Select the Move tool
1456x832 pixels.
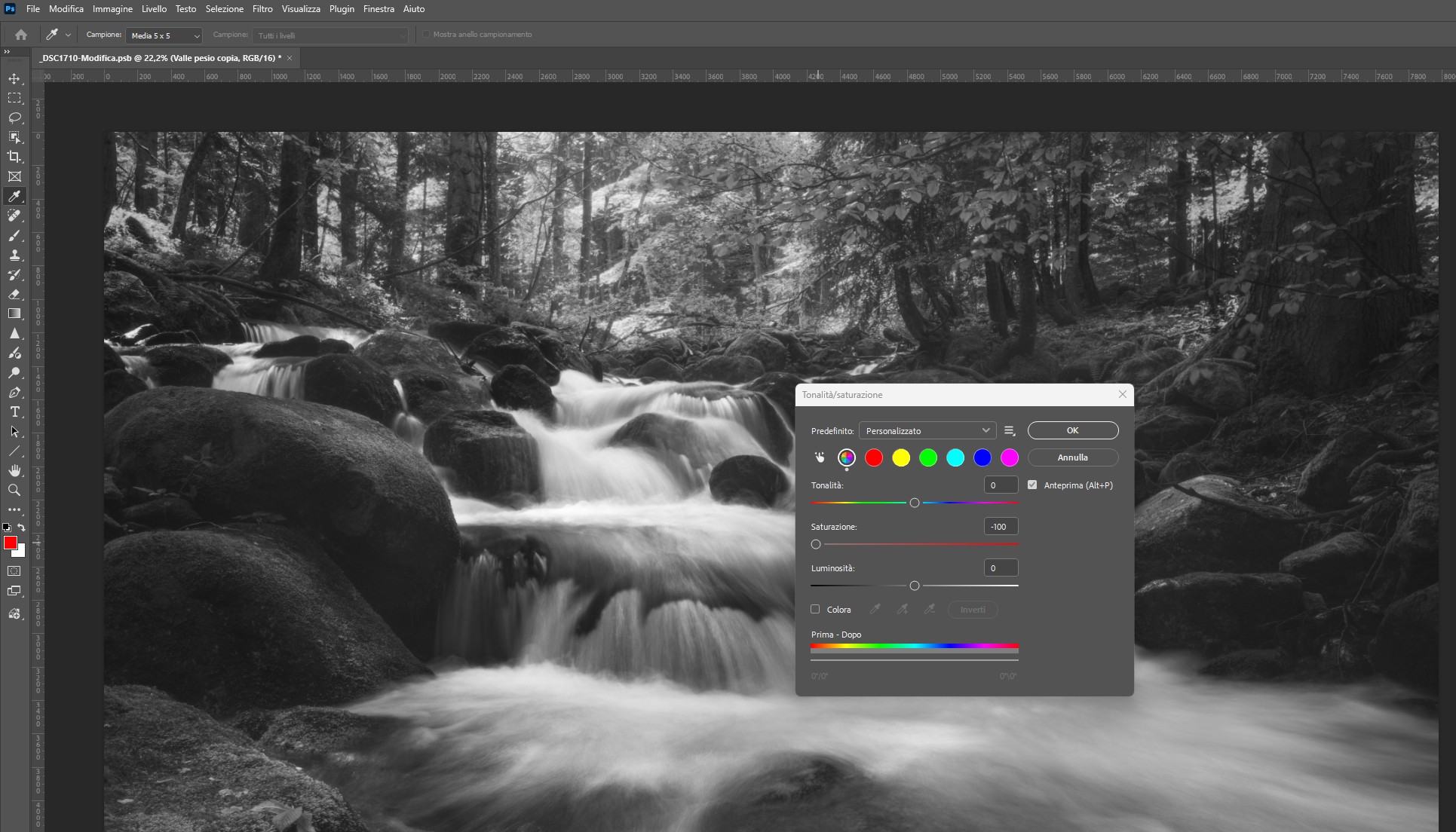click(14, 79)
